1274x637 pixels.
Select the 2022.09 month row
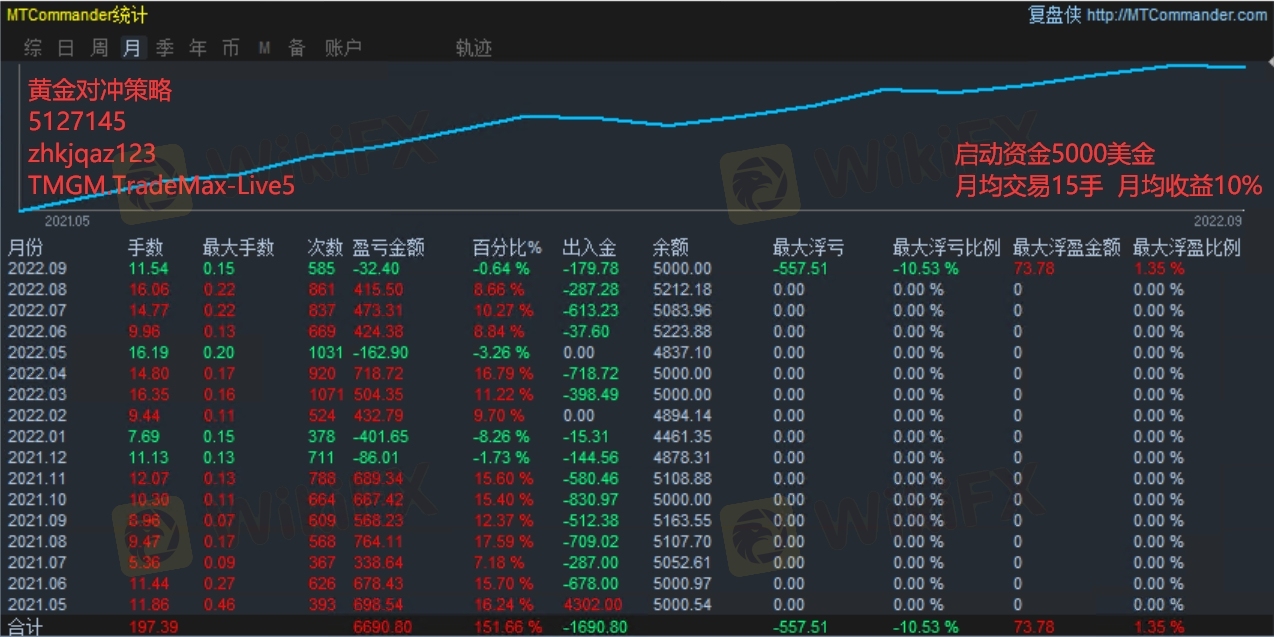click(35, 268)
